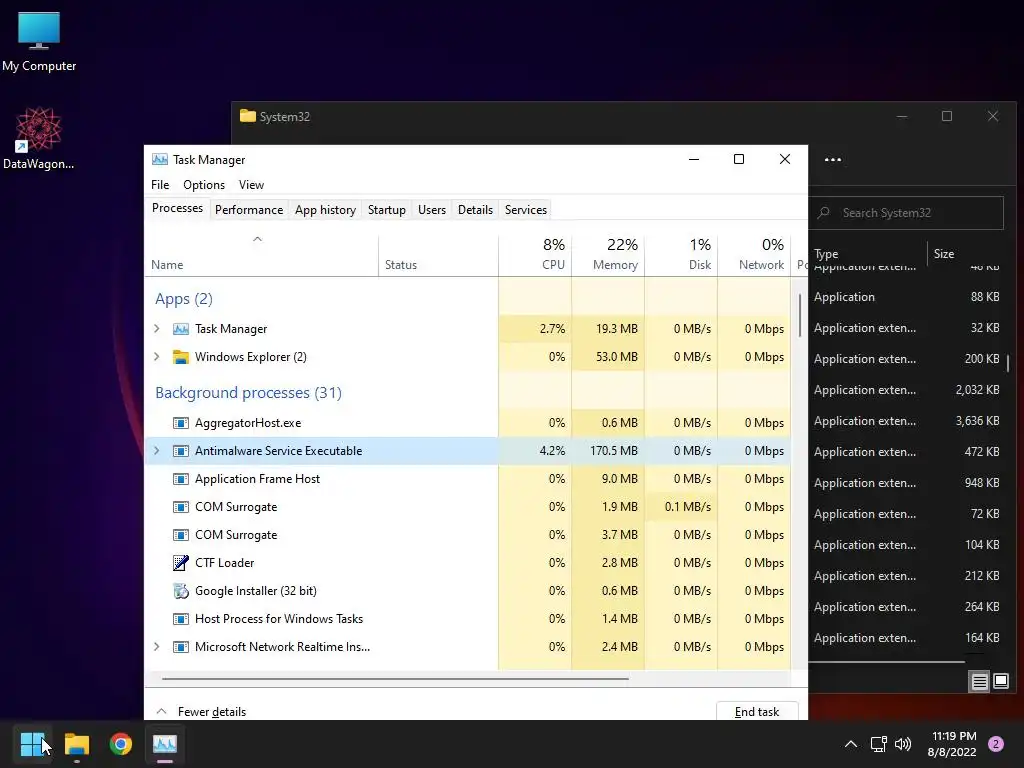
Task: Sort System32 files by Size column
Action: pos(967,253)
